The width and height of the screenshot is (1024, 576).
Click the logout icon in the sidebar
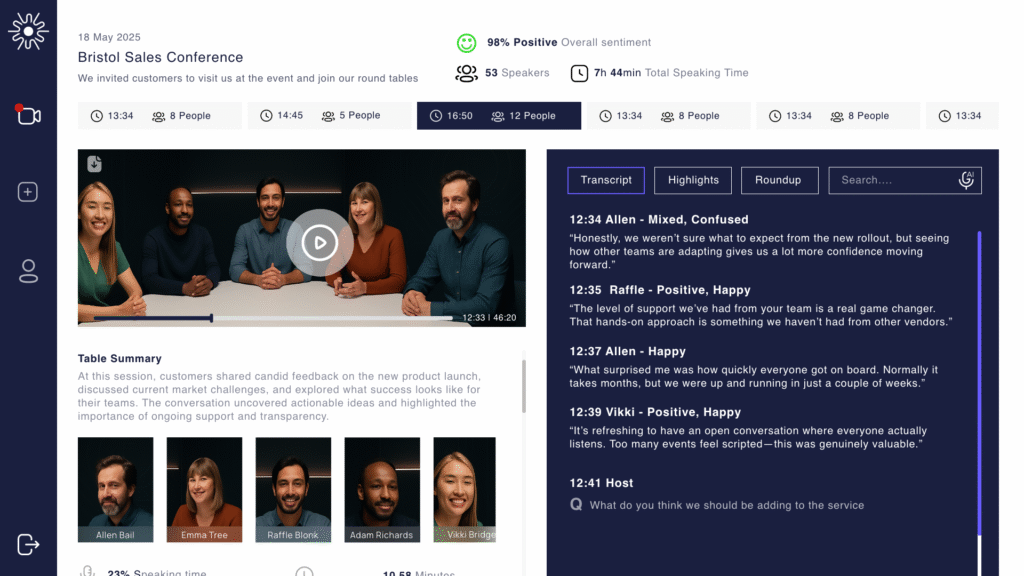28,544
